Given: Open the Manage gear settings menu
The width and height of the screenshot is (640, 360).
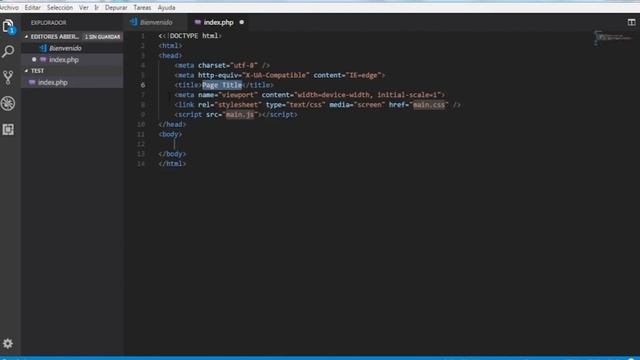Looking at the screenshot, I should 8,343.
